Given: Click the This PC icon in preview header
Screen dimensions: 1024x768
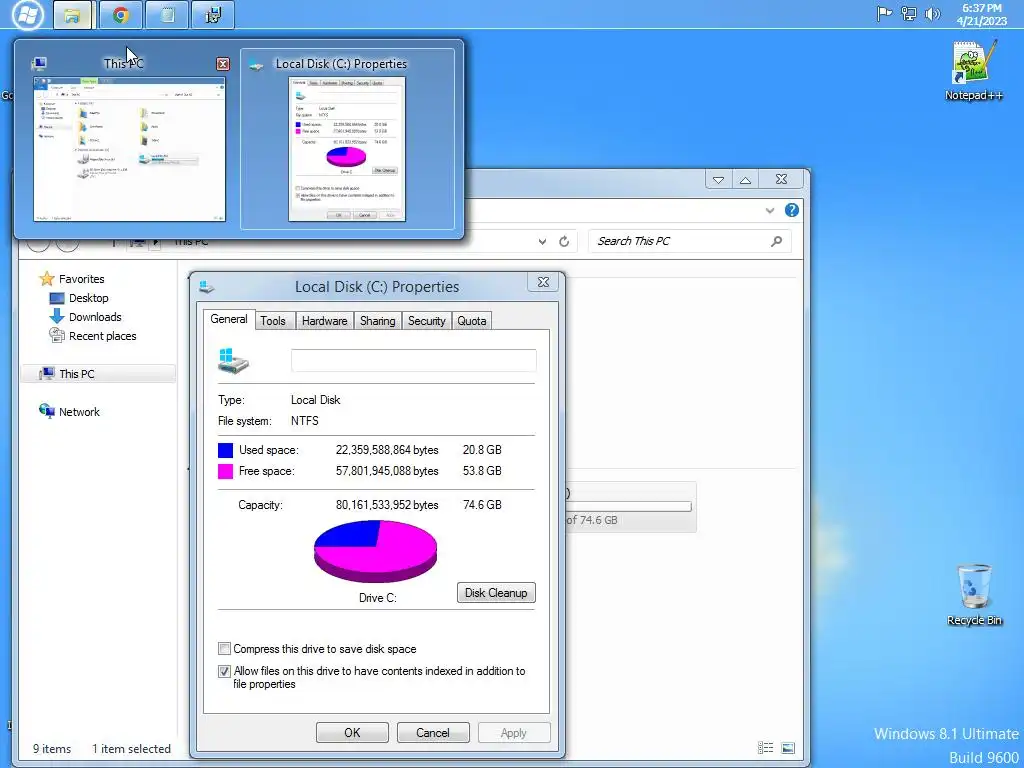Looking at the screenshot, I should coord(39,63).
